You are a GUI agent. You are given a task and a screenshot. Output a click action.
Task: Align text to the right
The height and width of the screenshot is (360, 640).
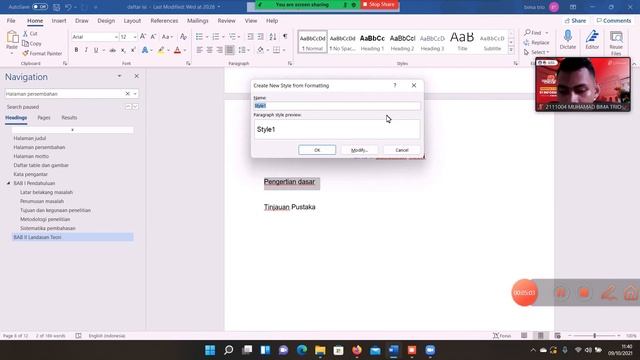pos(220,50)
